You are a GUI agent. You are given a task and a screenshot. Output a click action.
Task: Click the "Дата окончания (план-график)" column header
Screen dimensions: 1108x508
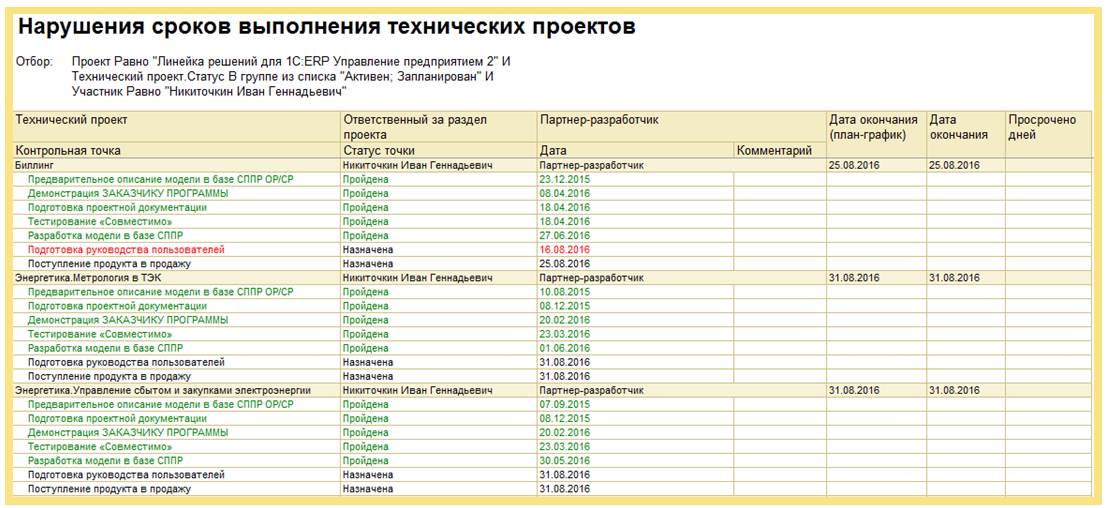tap(873, 126)
